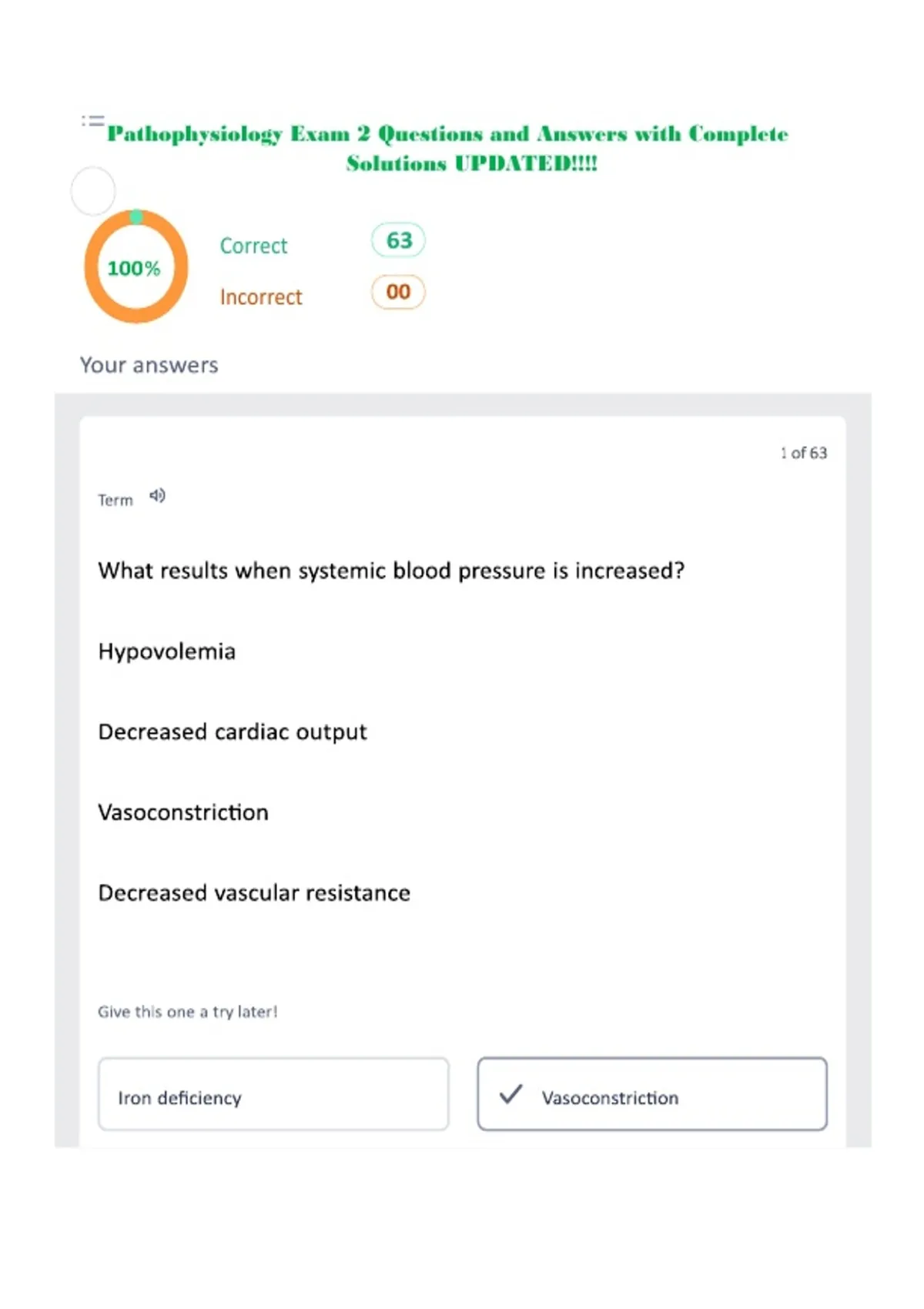
Task: Select the Vasoconstriction answer box
Action: click(652, 1094)
